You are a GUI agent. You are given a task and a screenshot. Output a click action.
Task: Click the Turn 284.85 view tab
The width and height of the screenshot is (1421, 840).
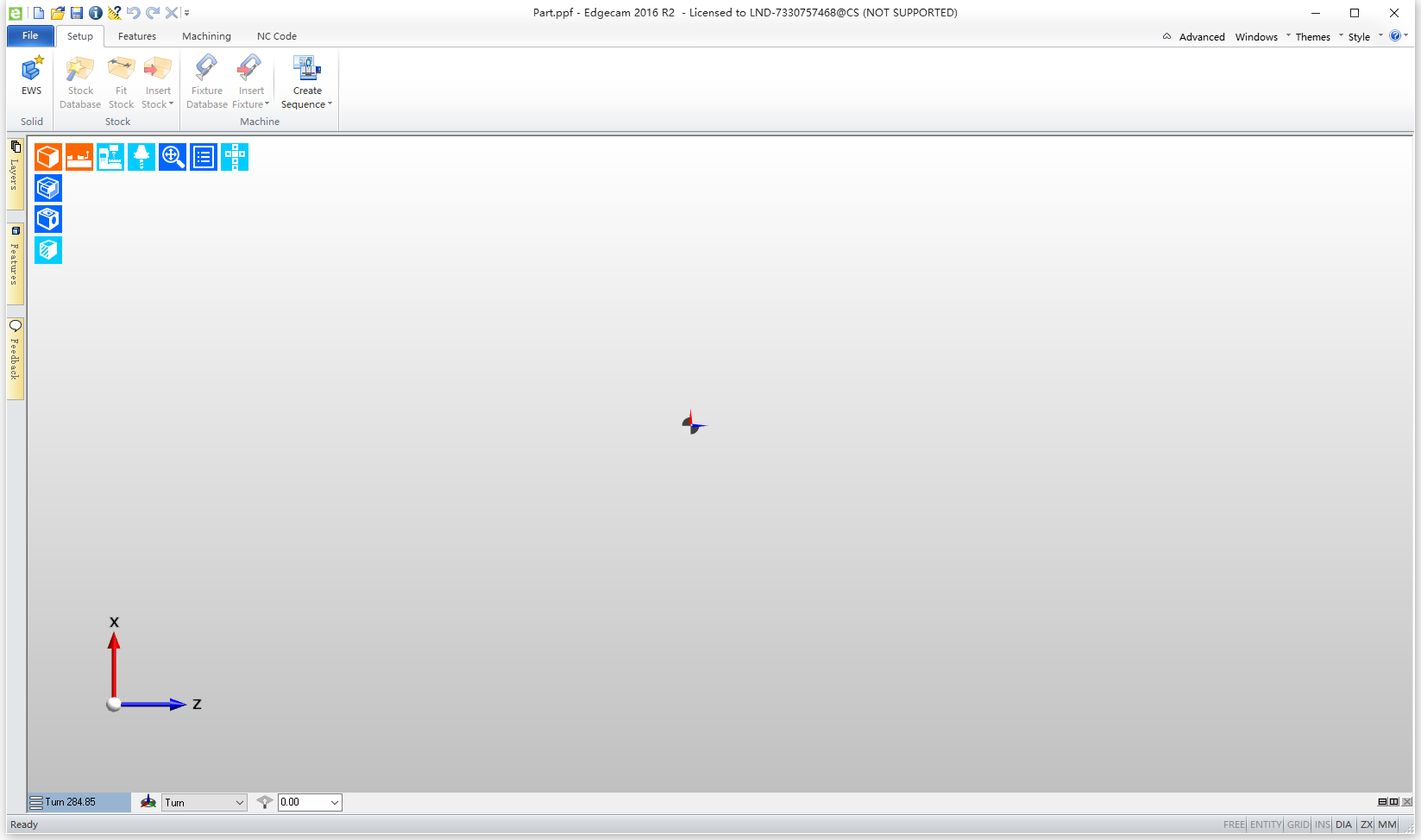coord(79,802)
